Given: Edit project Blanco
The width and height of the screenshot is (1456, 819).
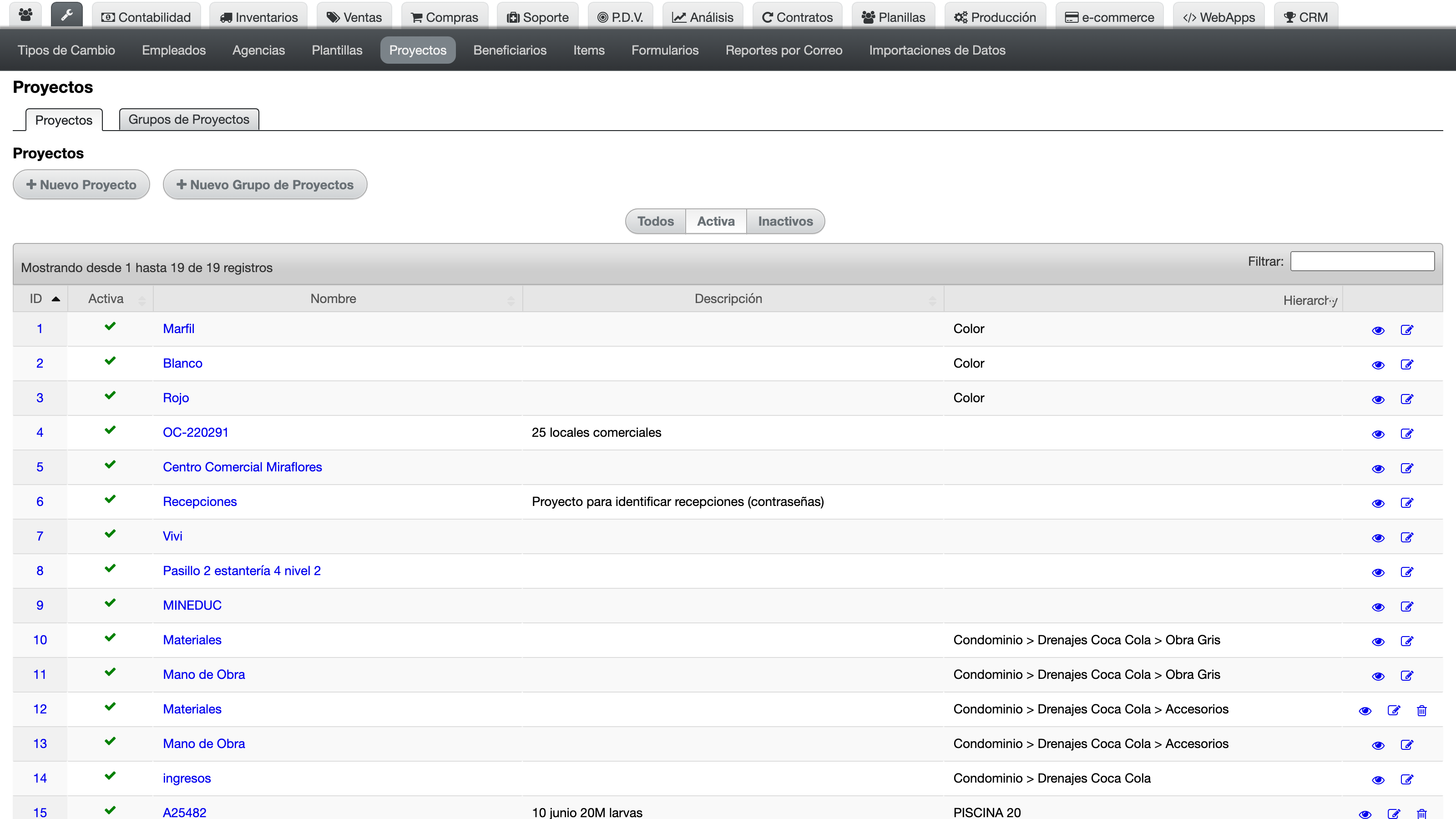Looking at the screenshot, I should coord(1407,364).
